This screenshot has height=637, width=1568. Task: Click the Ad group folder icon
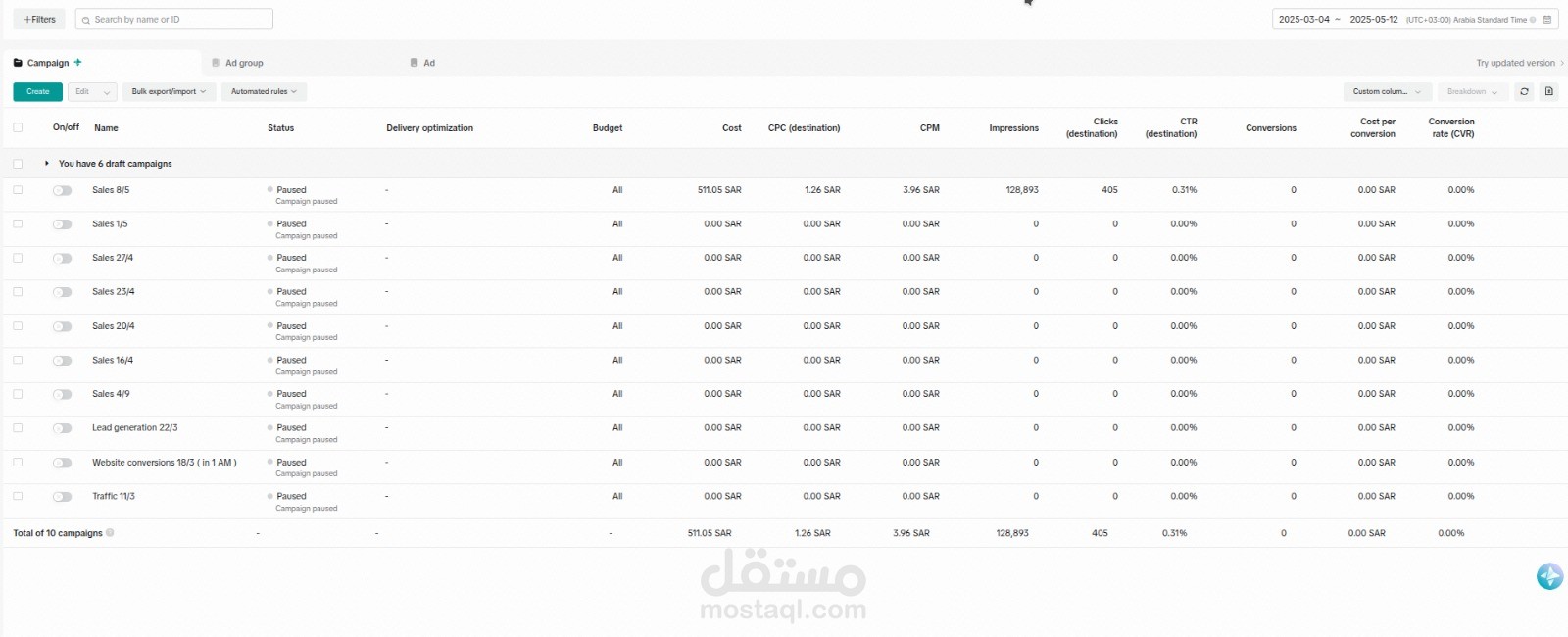coord(217,62)
